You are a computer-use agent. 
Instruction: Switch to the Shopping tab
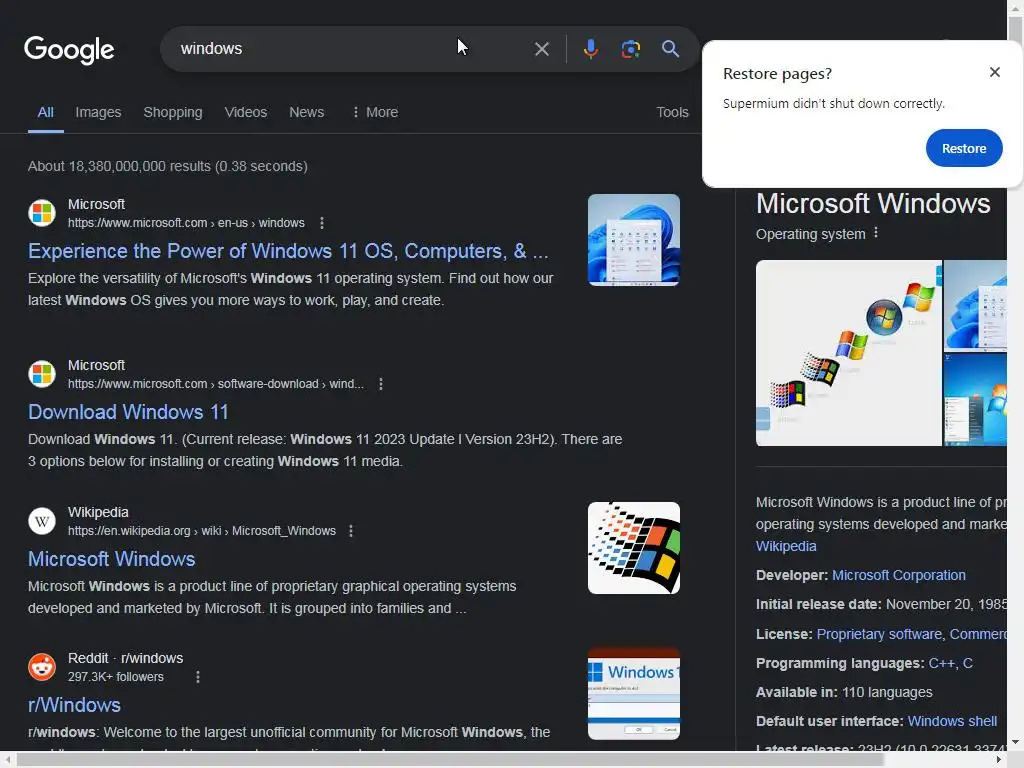point(173,112)
